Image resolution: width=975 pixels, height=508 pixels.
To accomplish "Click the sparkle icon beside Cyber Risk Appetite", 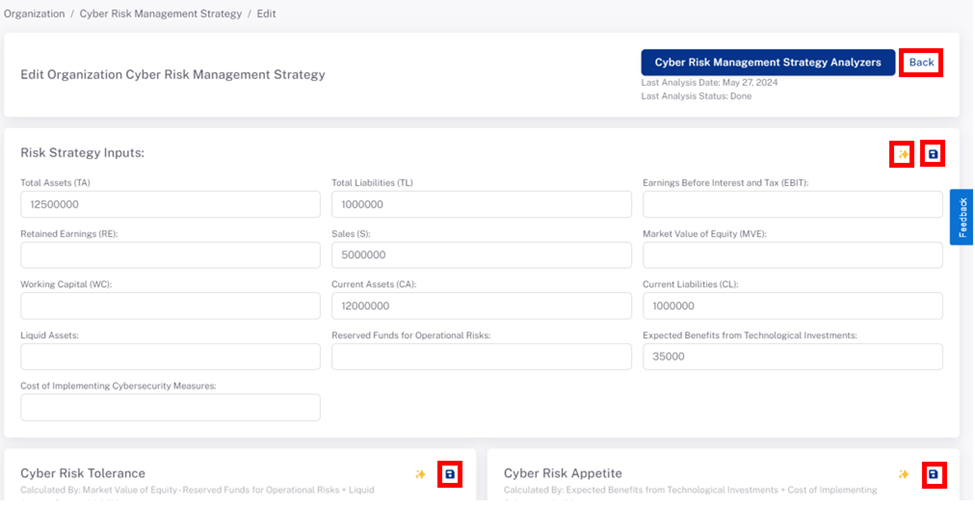I will click(903, 474).
